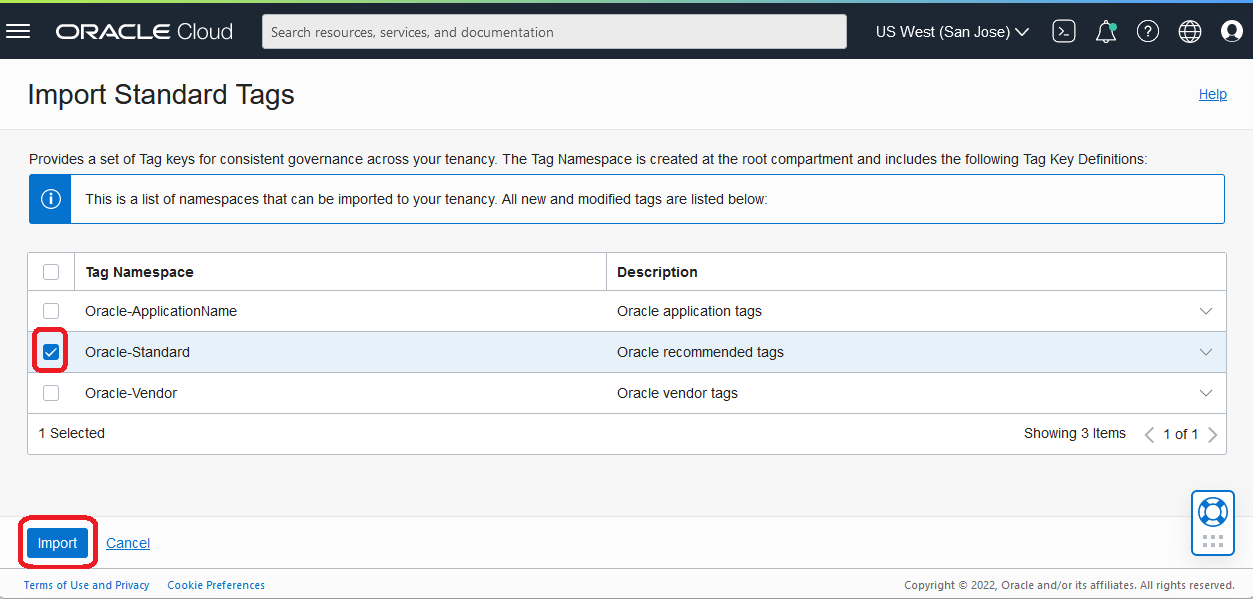Open the user profile avatar menu
Image resolution: width=1253 pixels, height=599 pixels.
pyautogui.click(x=1231, y=31)
